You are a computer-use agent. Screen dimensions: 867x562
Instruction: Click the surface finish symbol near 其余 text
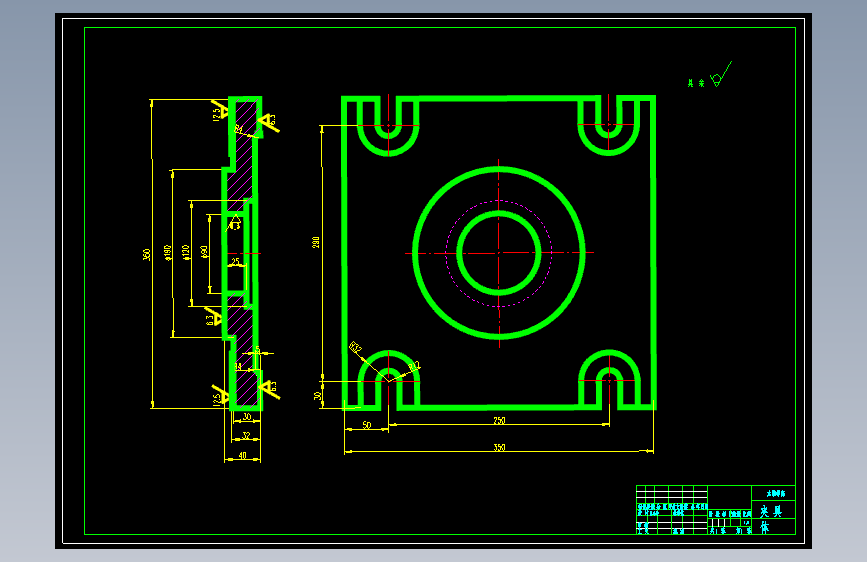point(720,75)
